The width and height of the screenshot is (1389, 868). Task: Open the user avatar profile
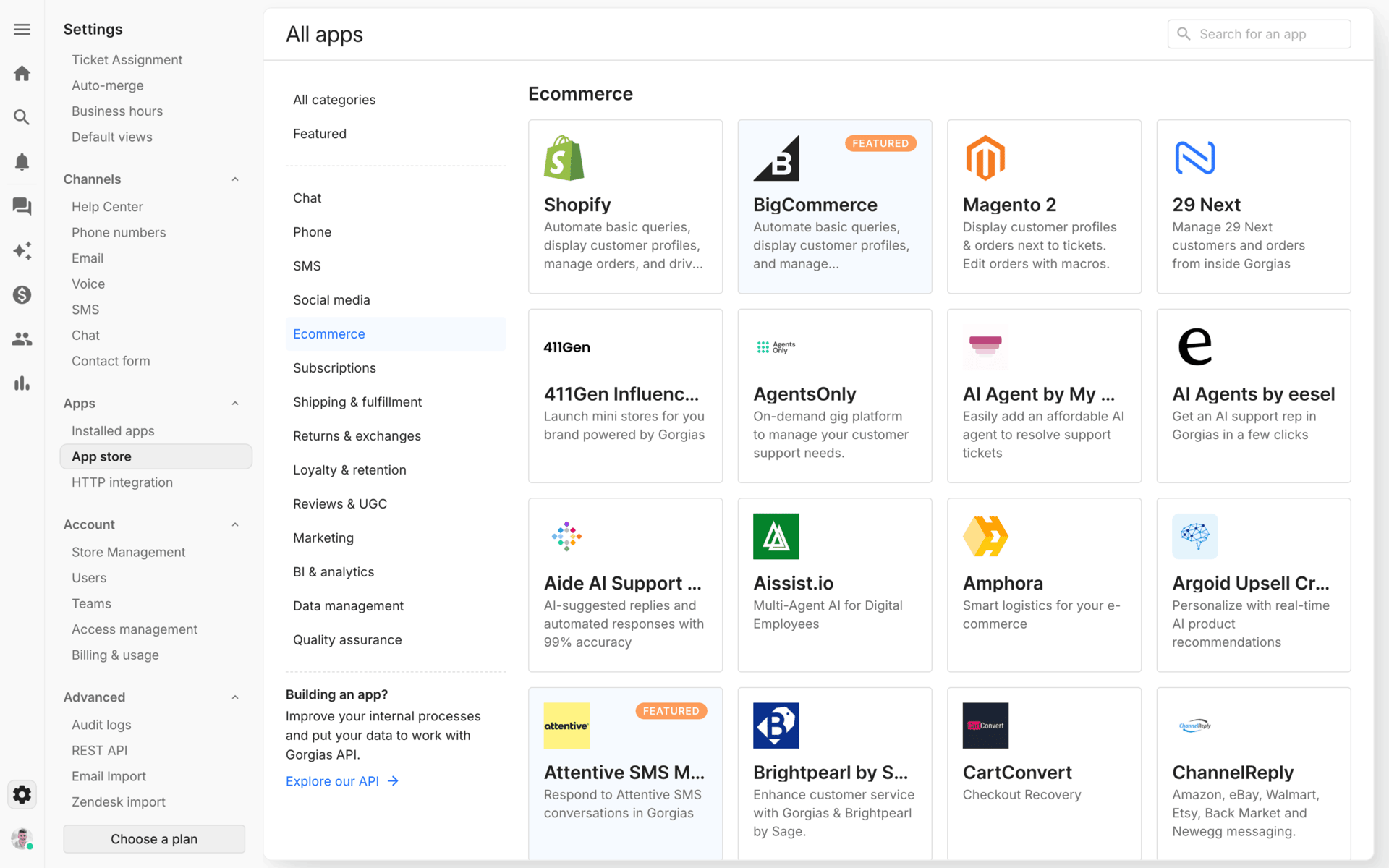(x=22, y=838)
